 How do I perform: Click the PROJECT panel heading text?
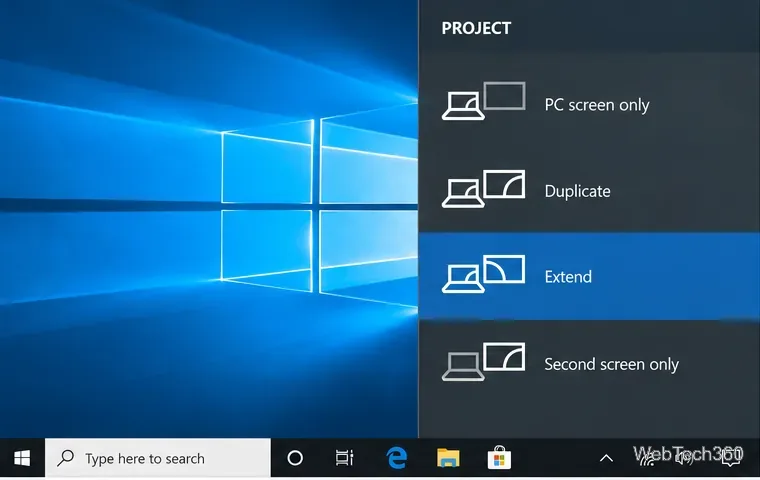pyautogui.click(x=476, y=28)
